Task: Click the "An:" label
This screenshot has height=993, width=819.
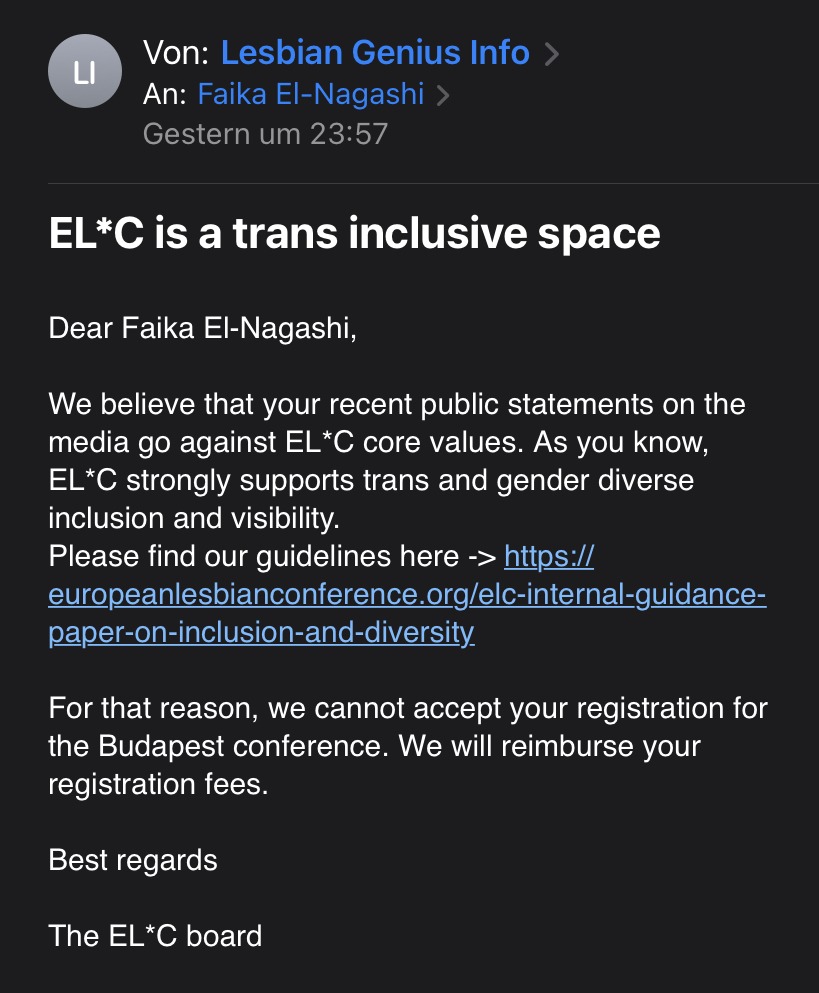Action: click(166, 94)
